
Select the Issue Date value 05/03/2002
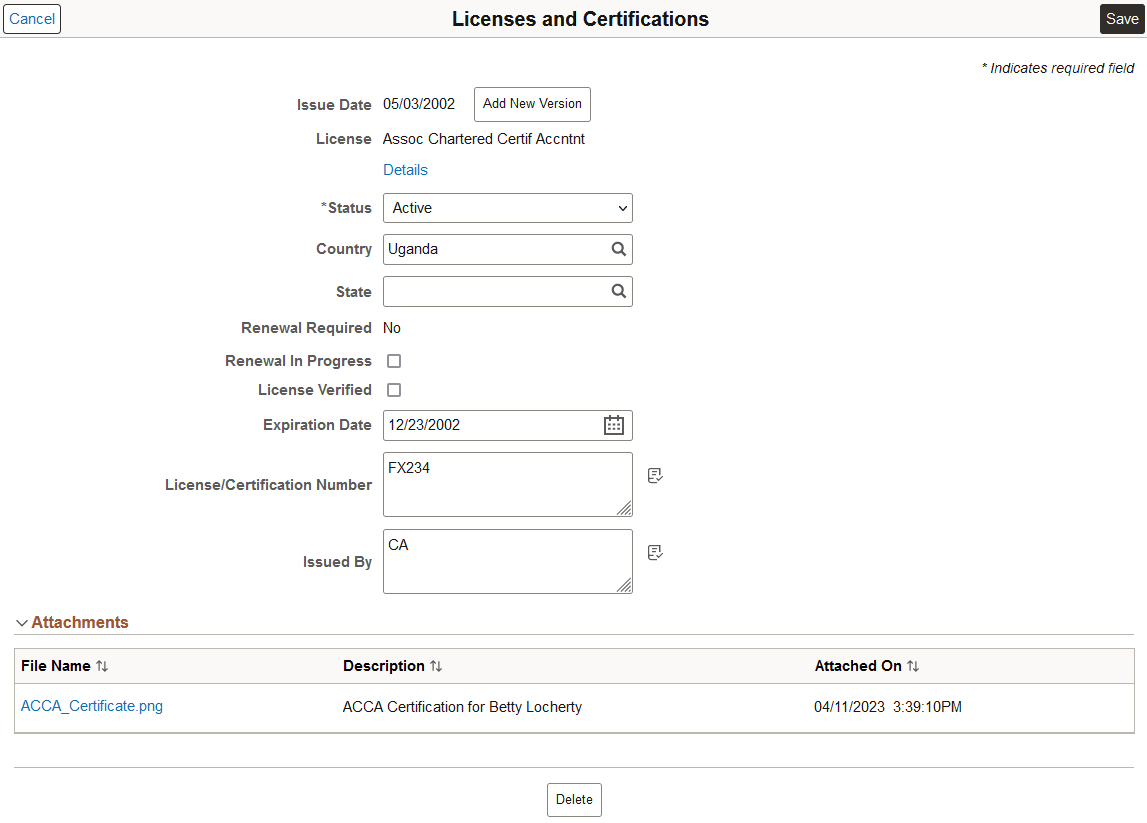coord(419,104)
